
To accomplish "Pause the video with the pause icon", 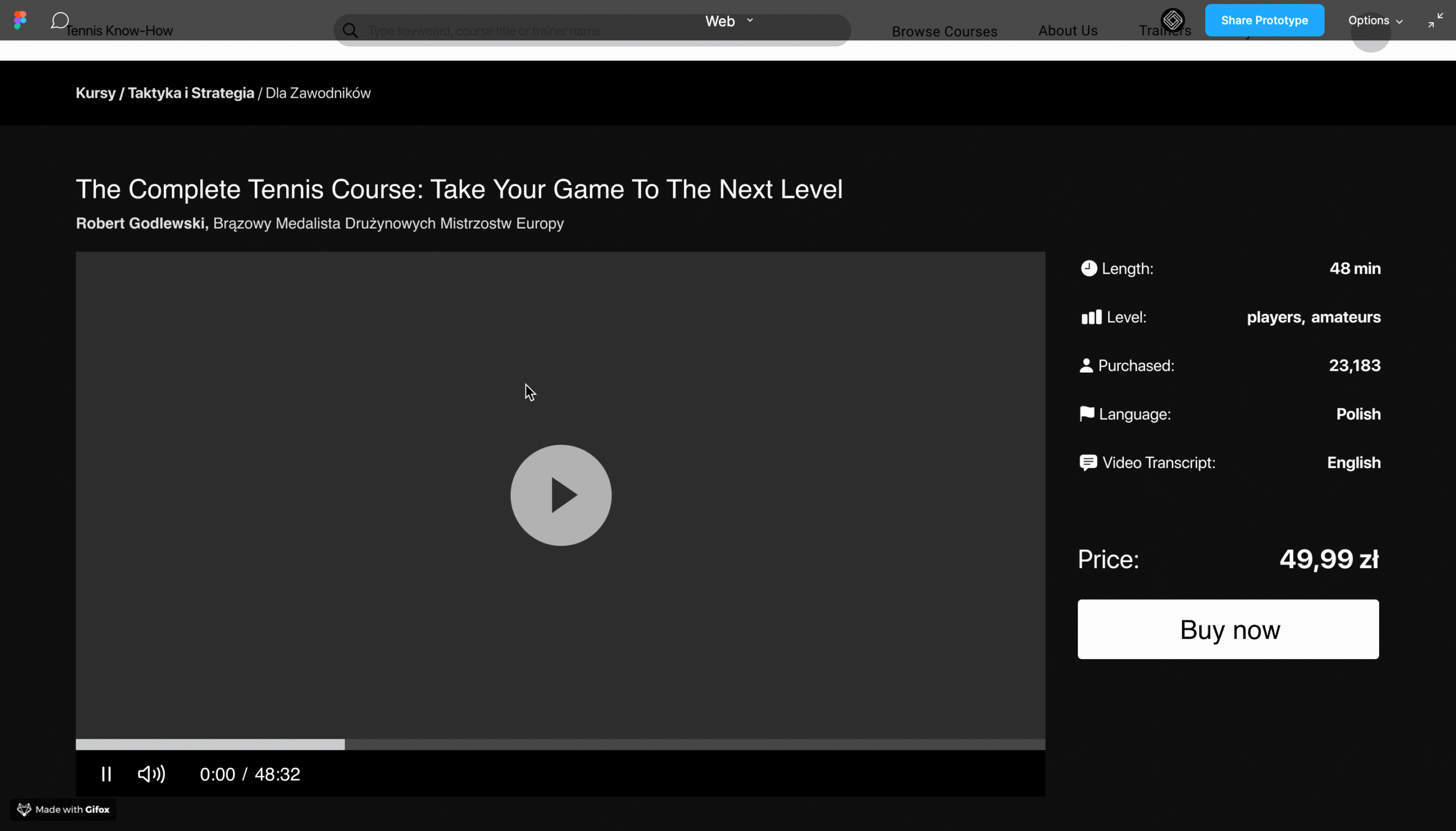I will point(106,774).
